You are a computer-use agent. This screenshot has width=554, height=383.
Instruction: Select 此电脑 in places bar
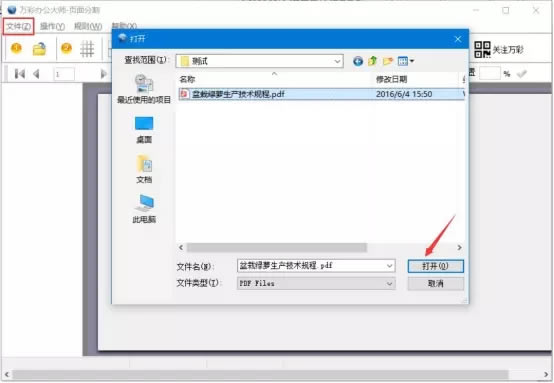pos(144,209)
